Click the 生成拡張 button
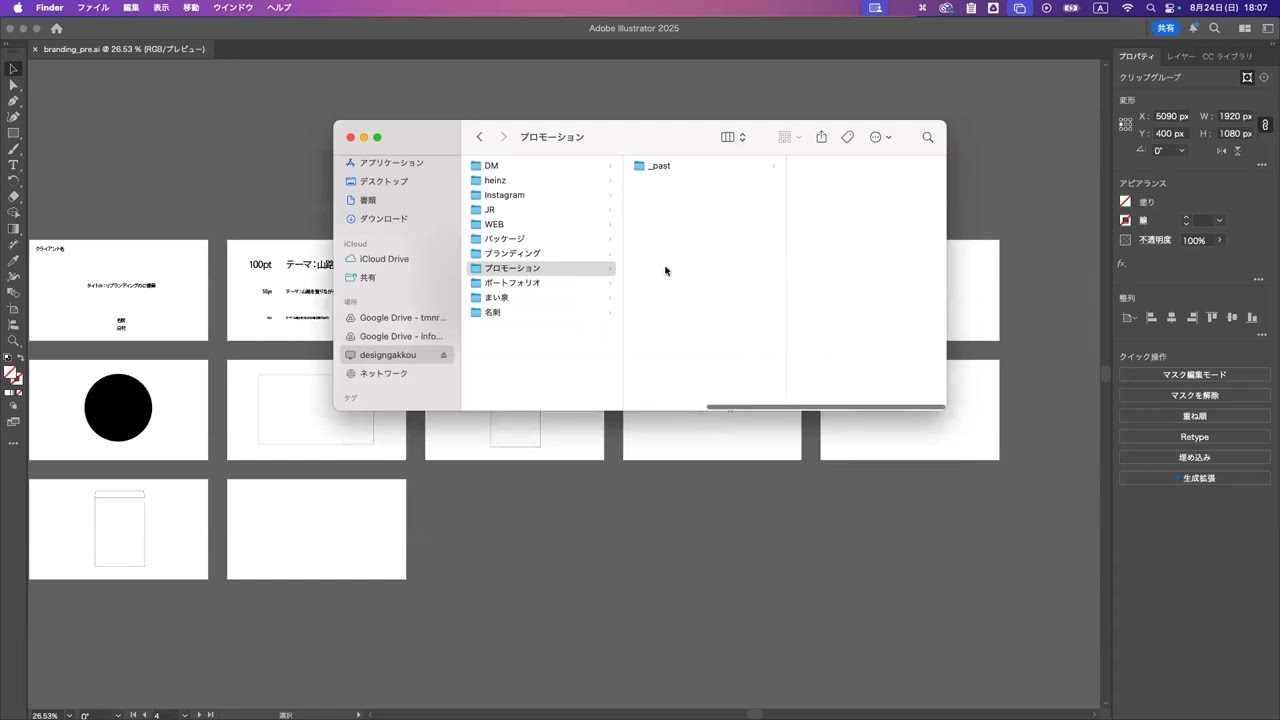The image size is (1280, 720). (1194, 479)
